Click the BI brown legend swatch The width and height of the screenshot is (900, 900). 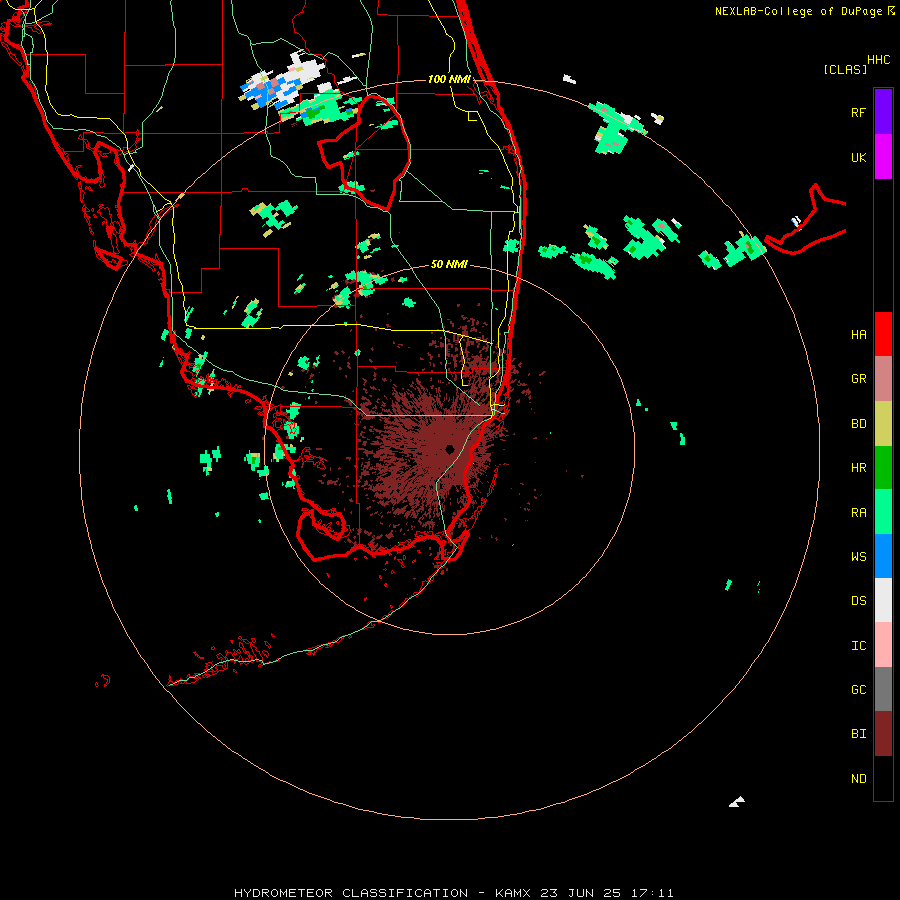(x=883, y=734)
